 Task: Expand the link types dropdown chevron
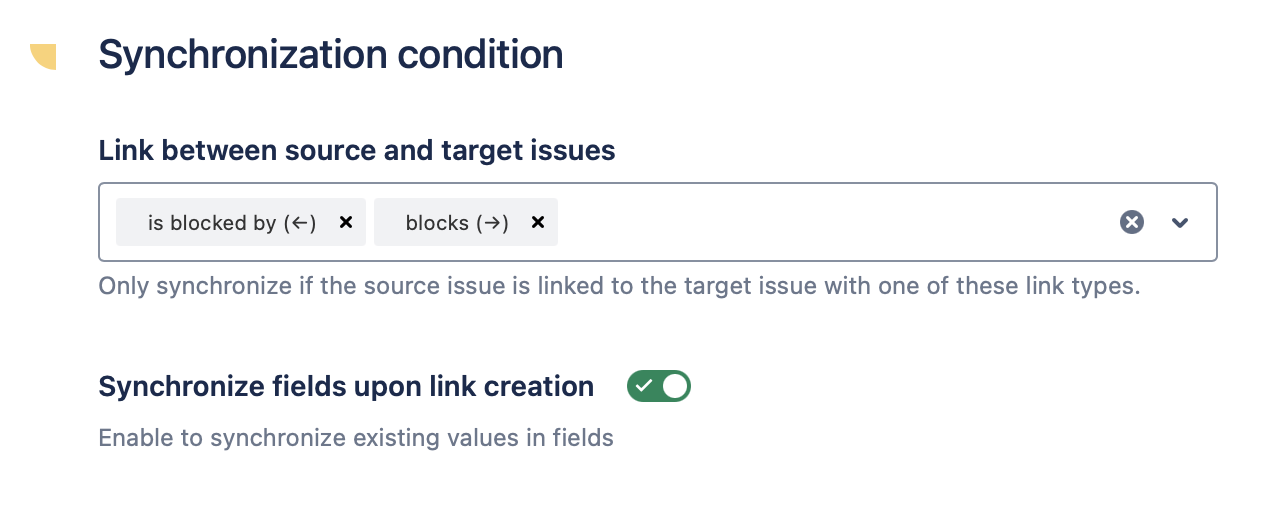pos(1180,222)
